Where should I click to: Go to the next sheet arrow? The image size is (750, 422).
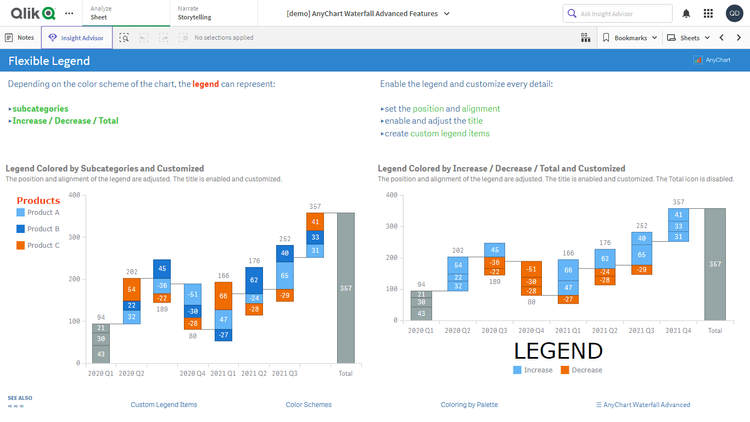click(x=738, y=37)
